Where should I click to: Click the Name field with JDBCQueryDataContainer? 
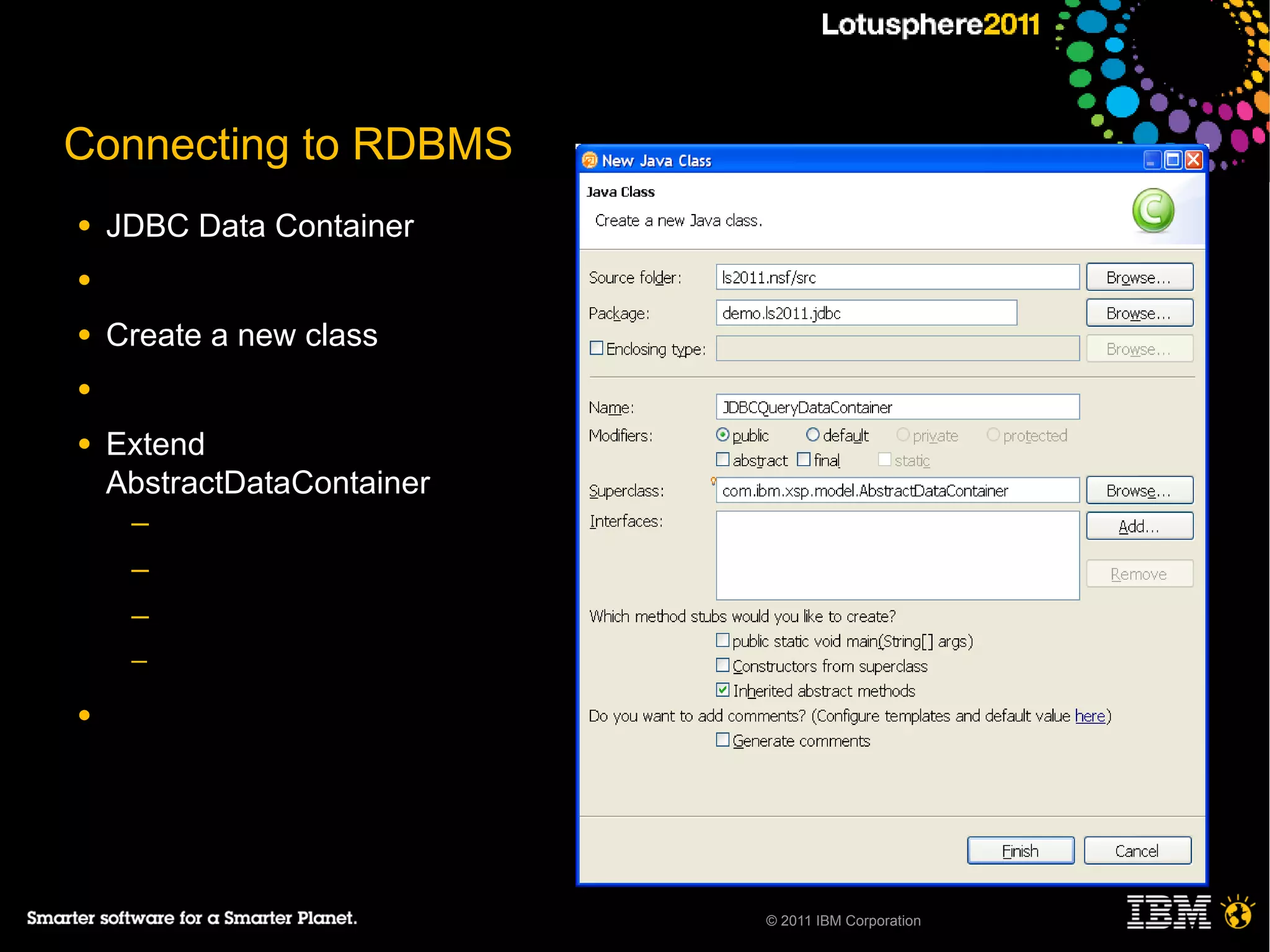[x=897, y=407]
